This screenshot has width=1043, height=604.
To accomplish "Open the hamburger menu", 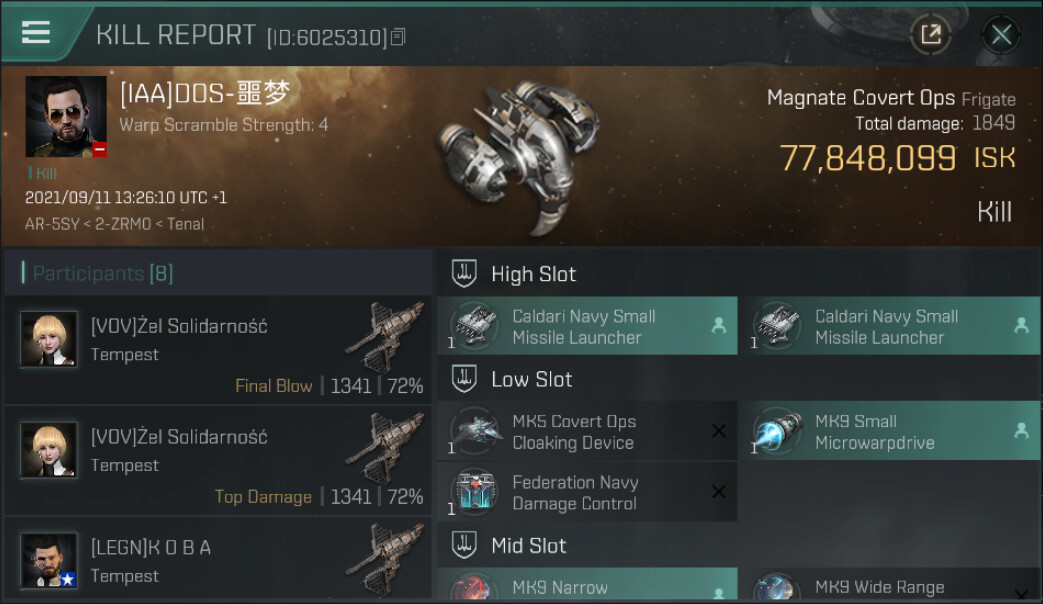I will [36, 32].
